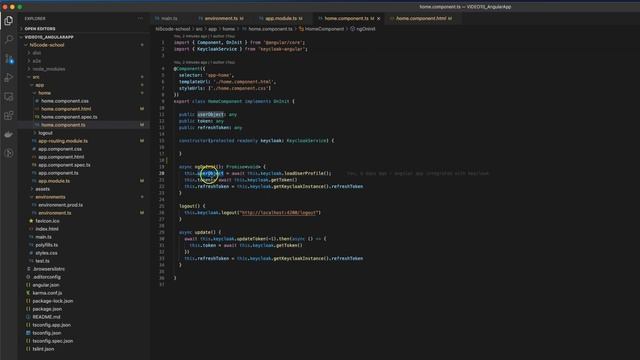The height and width of the screenshot is (360, 640).
Task: Open the Docker view in activity bar
Action: pos(9,134)
